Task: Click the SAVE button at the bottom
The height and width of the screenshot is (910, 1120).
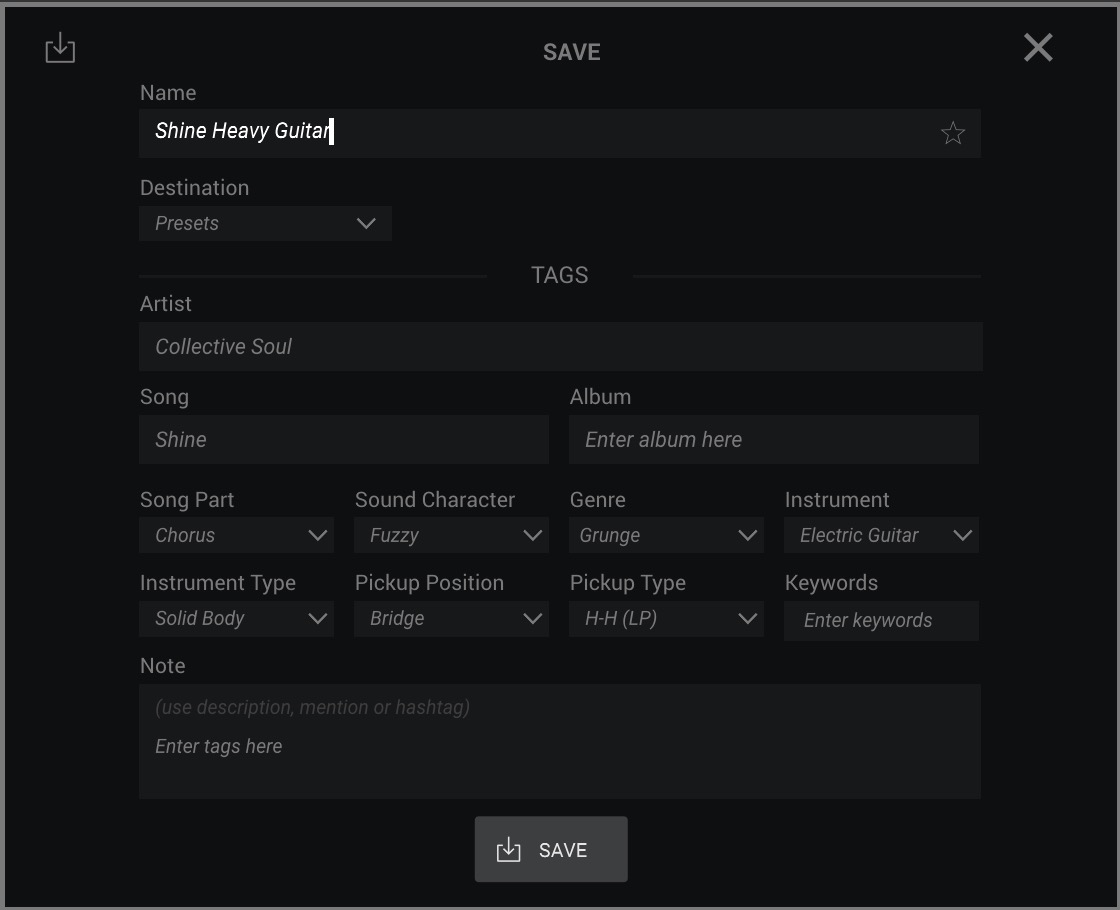Action: (551, 849)
